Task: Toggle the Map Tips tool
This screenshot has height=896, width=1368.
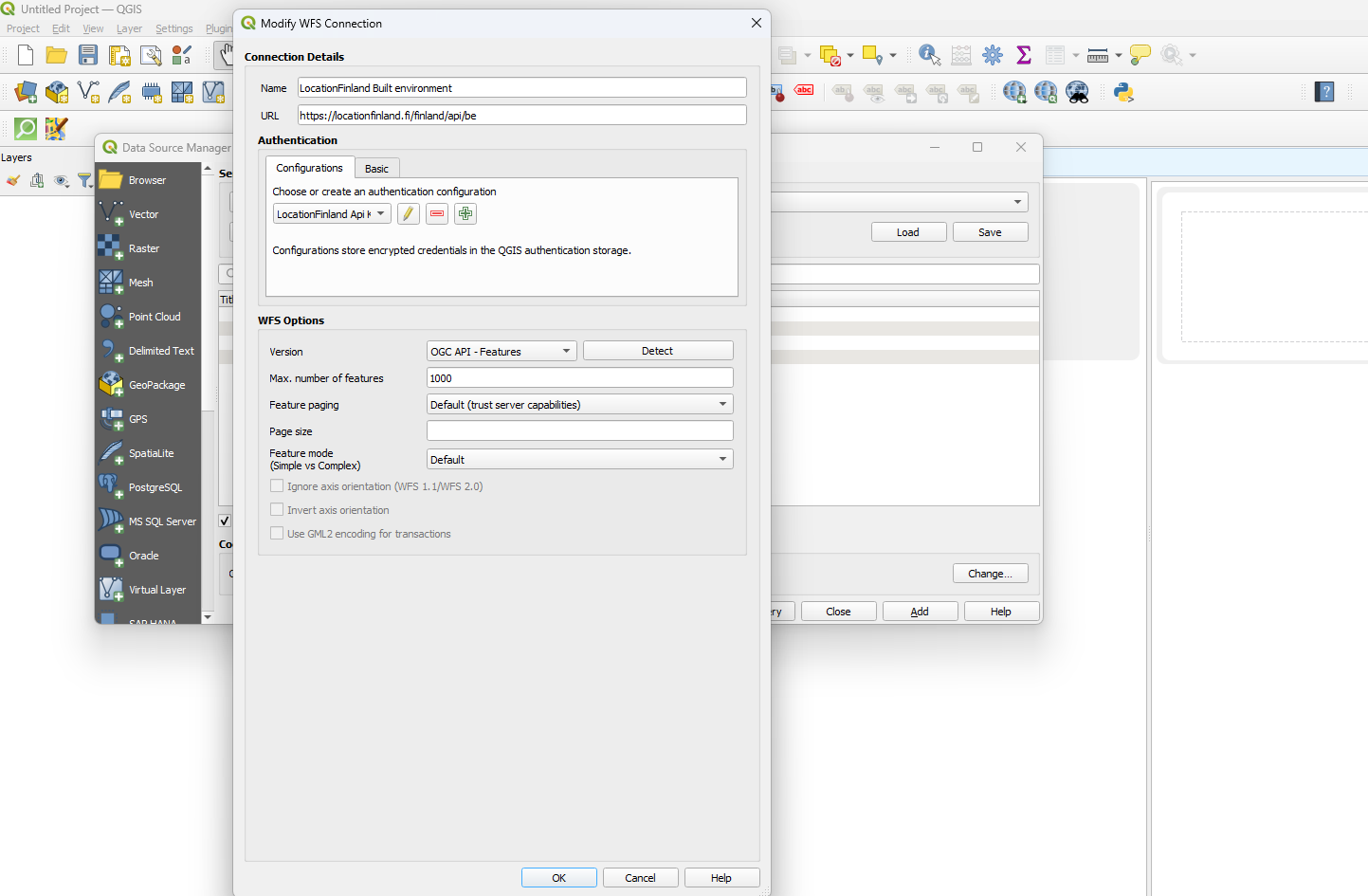Action: click(x=1139, y=54)
